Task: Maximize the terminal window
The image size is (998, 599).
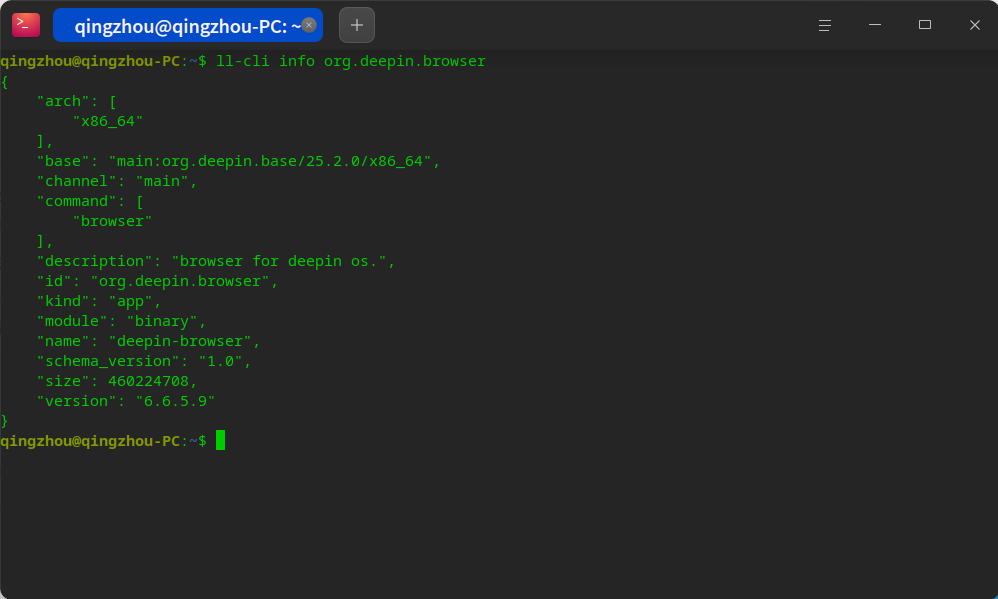Action: click(925, 25)
